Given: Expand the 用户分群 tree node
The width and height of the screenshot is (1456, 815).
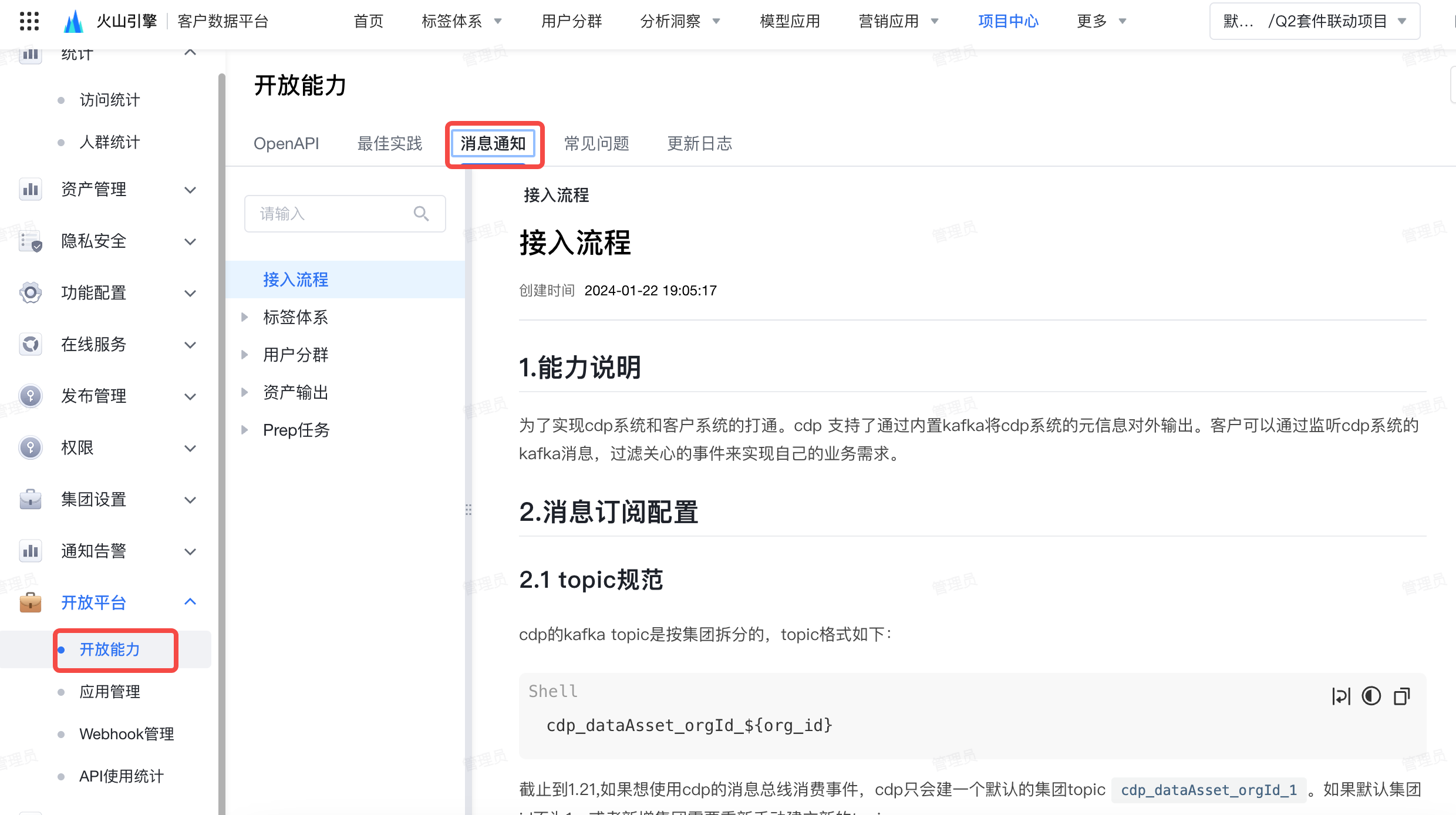Looking at the screenshot, I should (245, 355).
